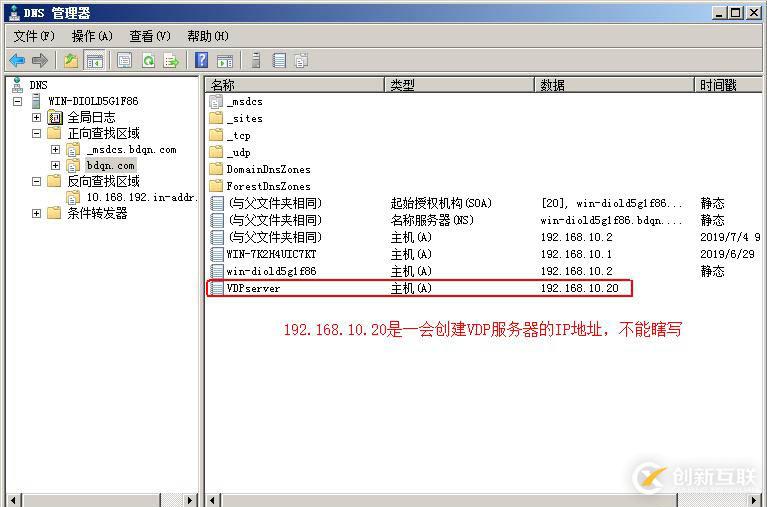Screen dimensions: 767x507
Task: Click the _msdcs delegation icon
Action: 216,102
